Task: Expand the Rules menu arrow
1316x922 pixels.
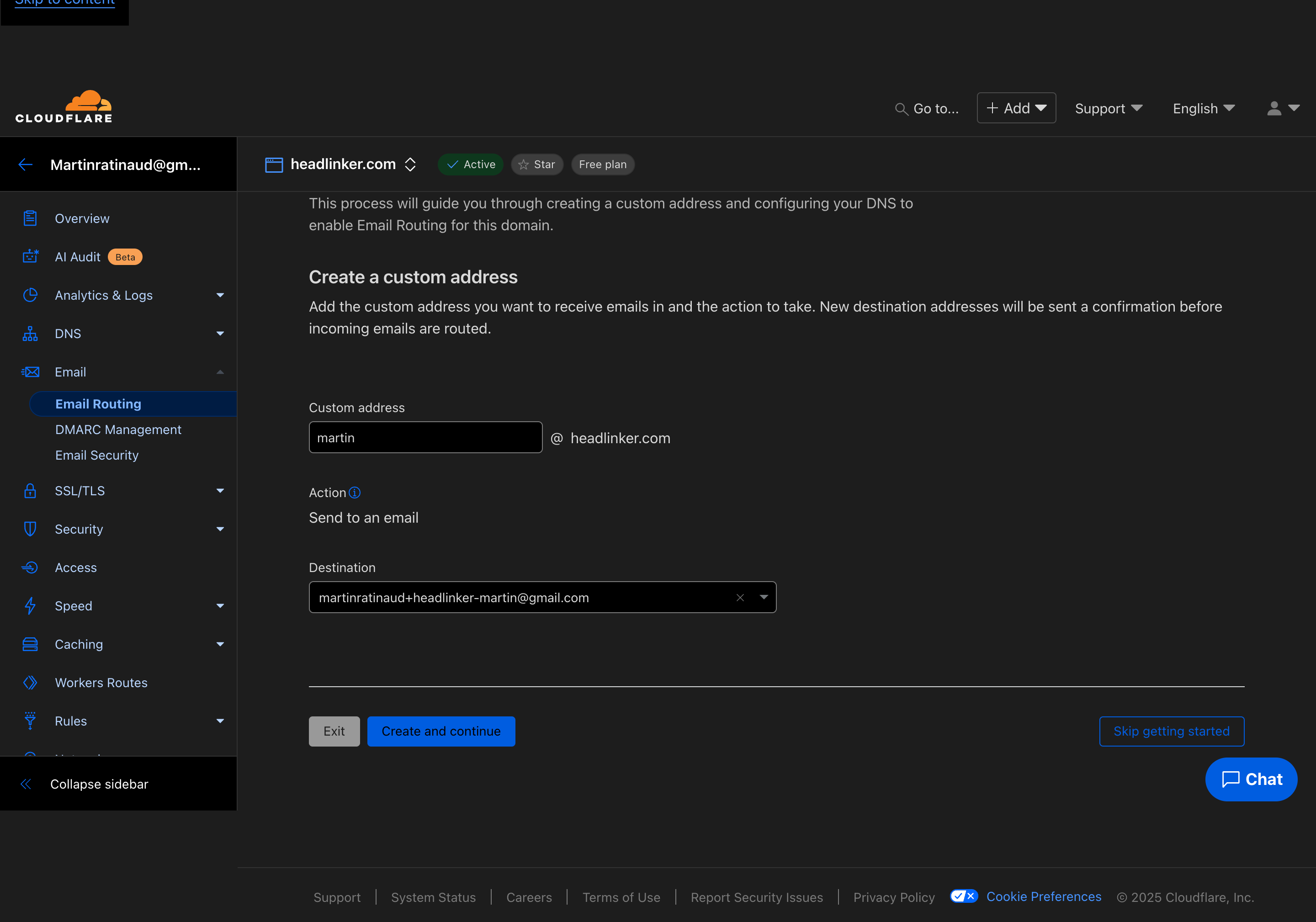Action: tap(220, 721)
